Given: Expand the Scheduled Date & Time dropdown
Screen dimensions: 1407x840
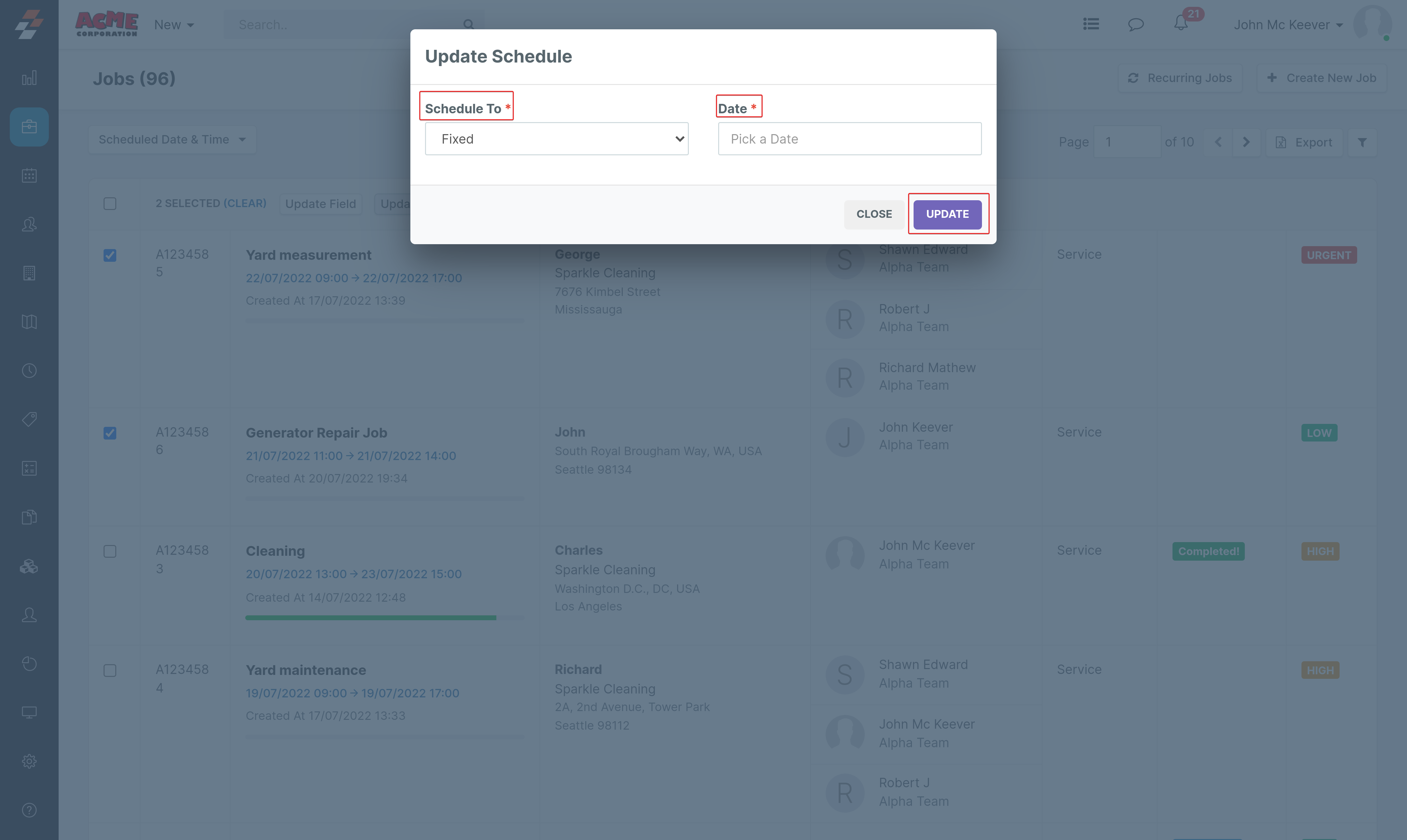Looking at the screenshot, I should (172, 139).
